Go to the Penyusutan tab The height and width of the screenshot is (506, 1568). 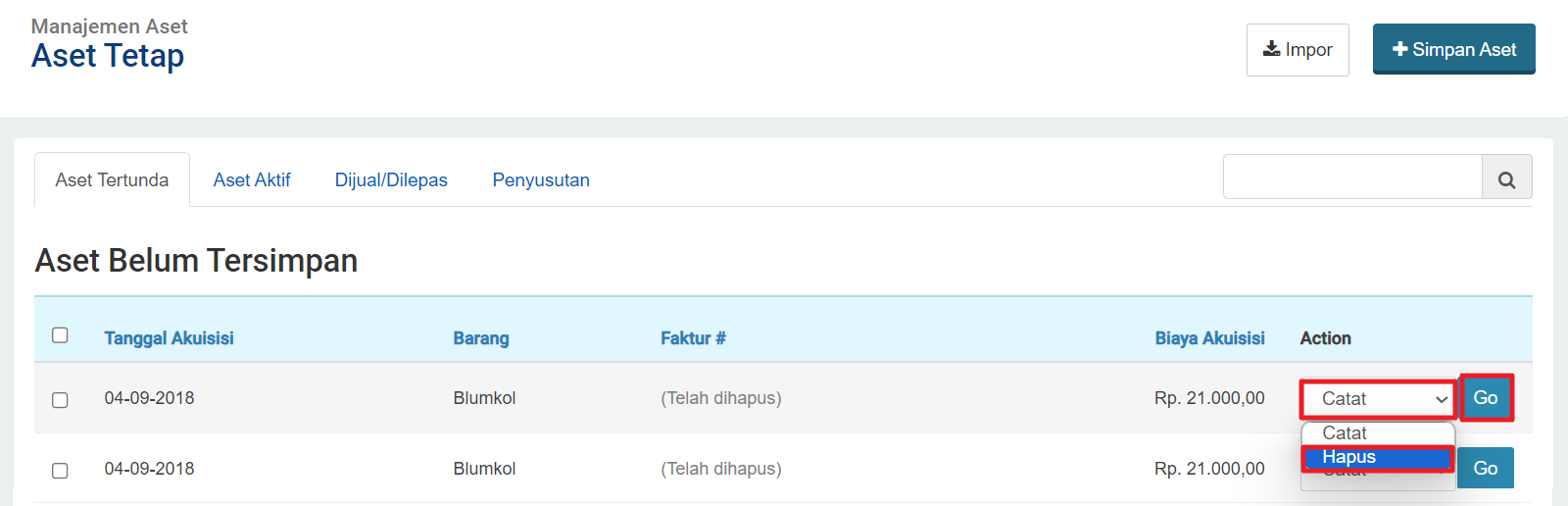coord(541,180)
